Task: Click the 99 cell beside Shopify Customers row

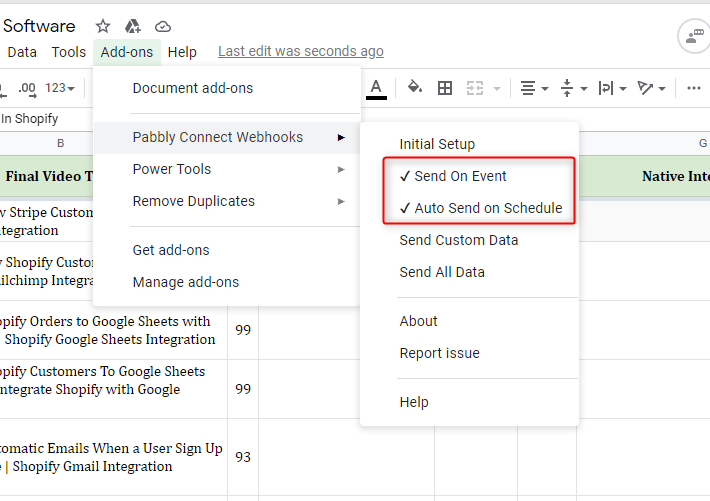Action: pyautogui.click(x=243, y=389)
